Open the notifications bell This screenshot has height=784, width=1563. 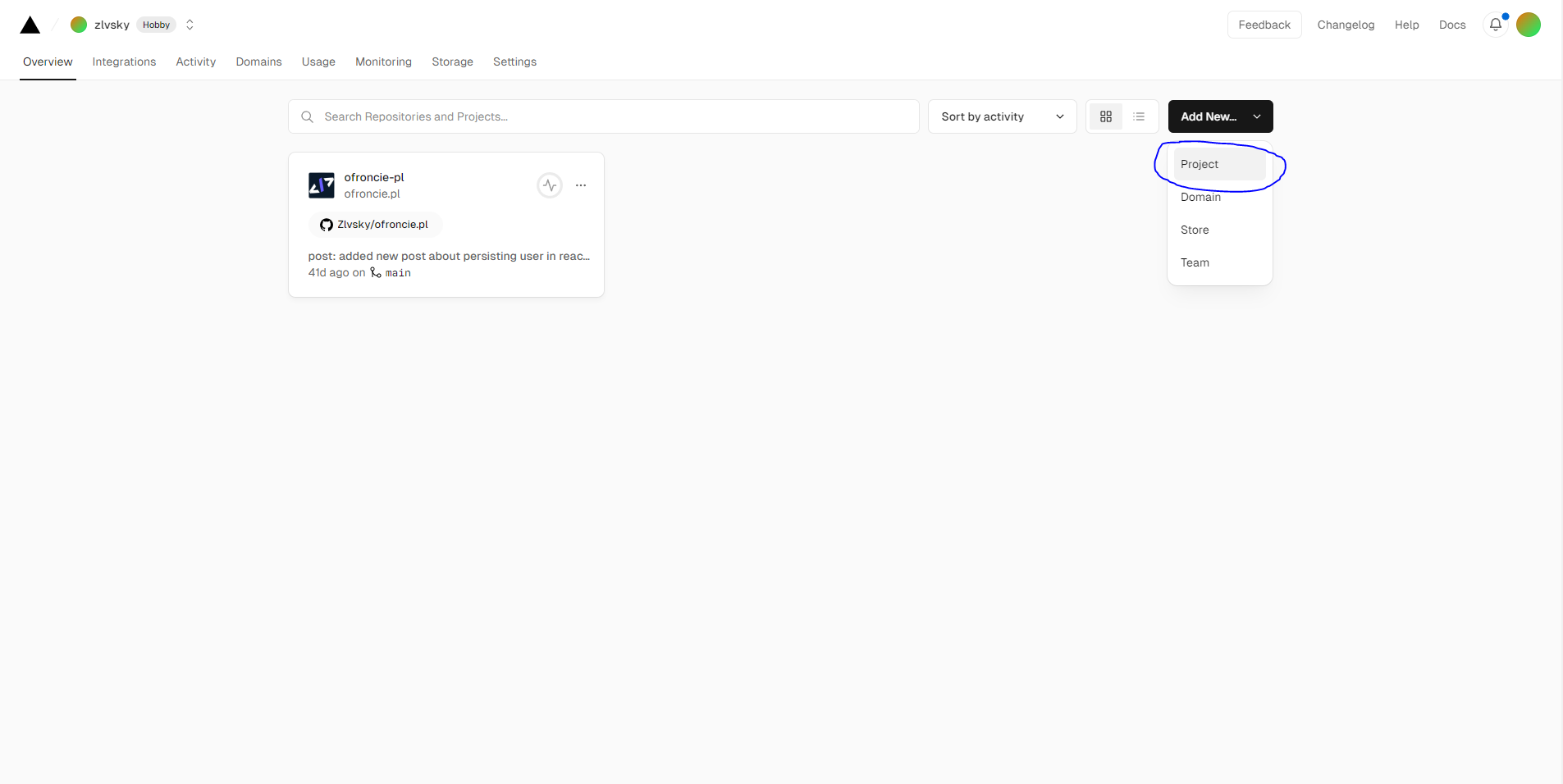coord(1496,25)
